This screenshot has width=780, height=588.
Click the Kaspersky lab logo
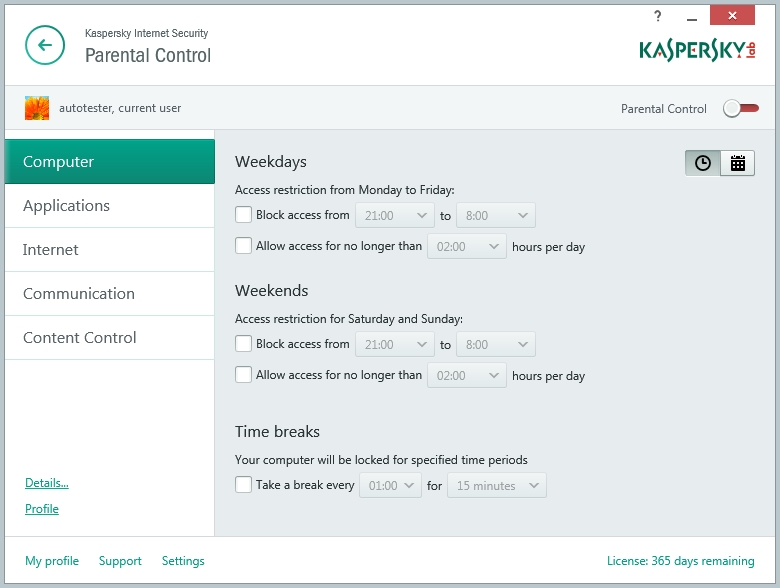(x=697, y=50)
